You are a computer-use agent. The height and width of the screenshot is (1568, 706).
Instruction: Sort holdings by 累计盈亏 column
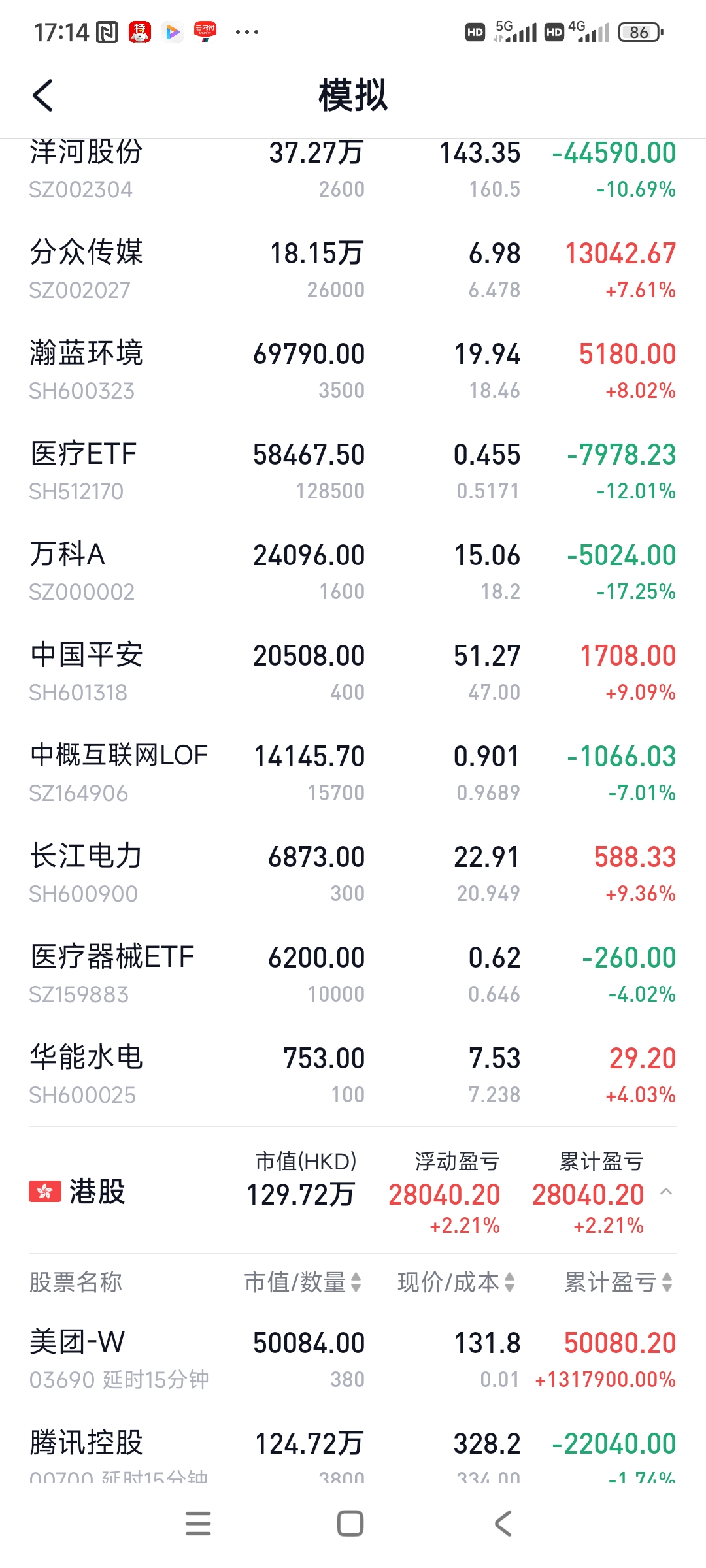618,1282
